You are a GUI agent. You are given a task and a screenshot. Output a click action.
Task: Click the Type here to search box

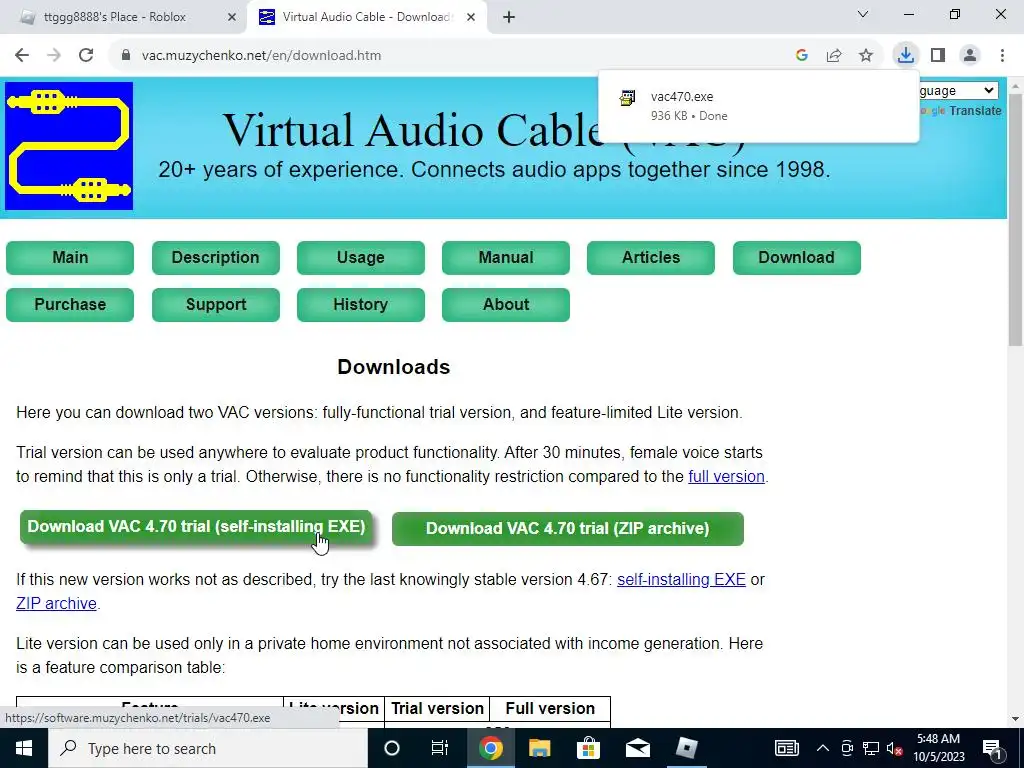click(208, 748)
